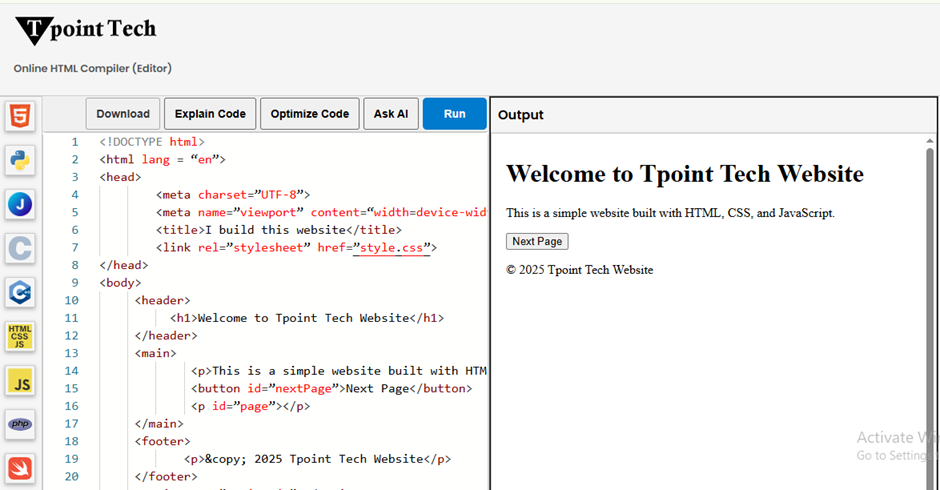Click the '<footer>' tag on line 18

tap(162, 441)
